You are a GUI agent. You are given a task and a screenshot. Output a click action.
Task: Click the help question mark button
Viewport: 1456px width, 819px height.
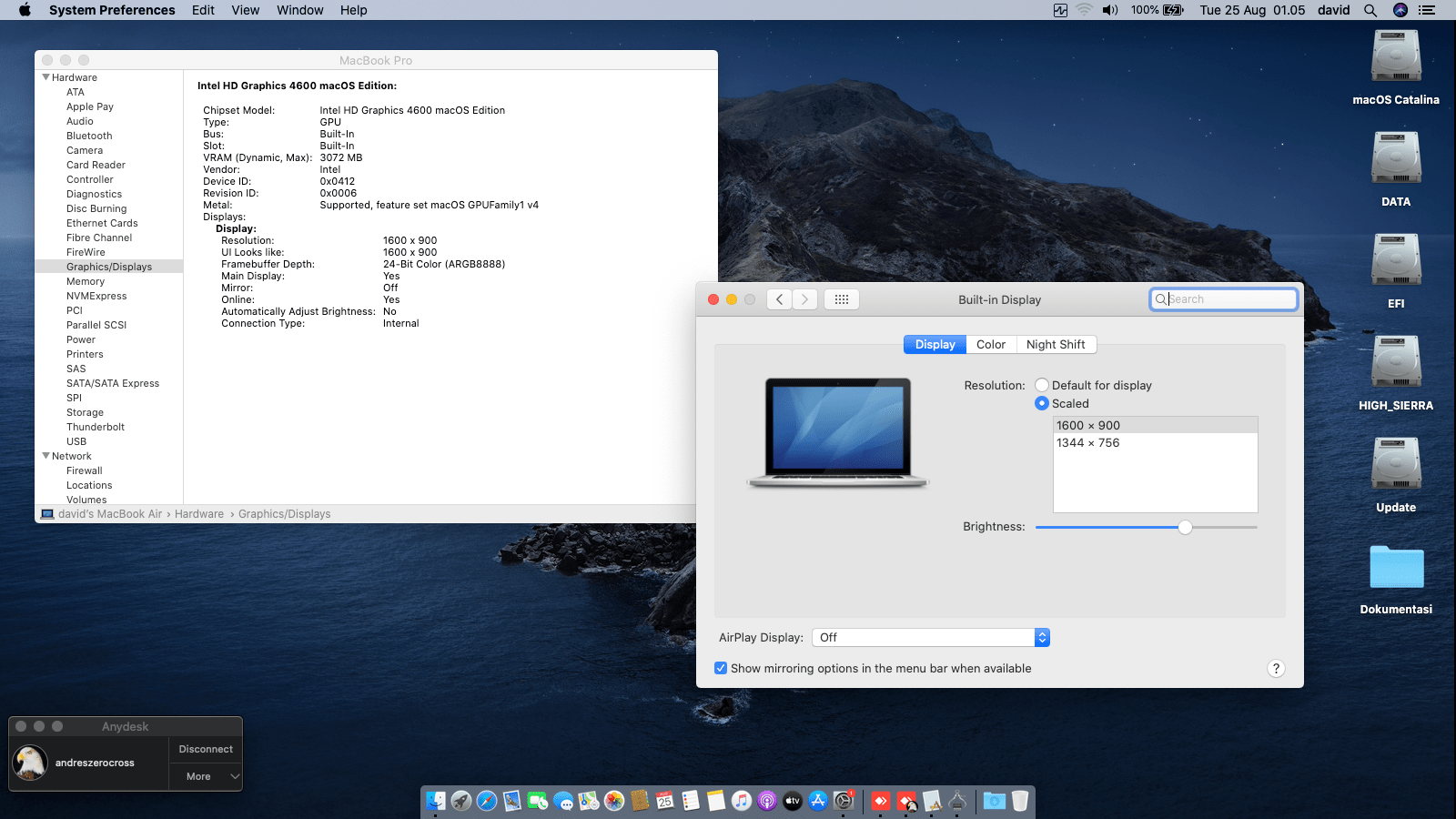[1276, 669]
